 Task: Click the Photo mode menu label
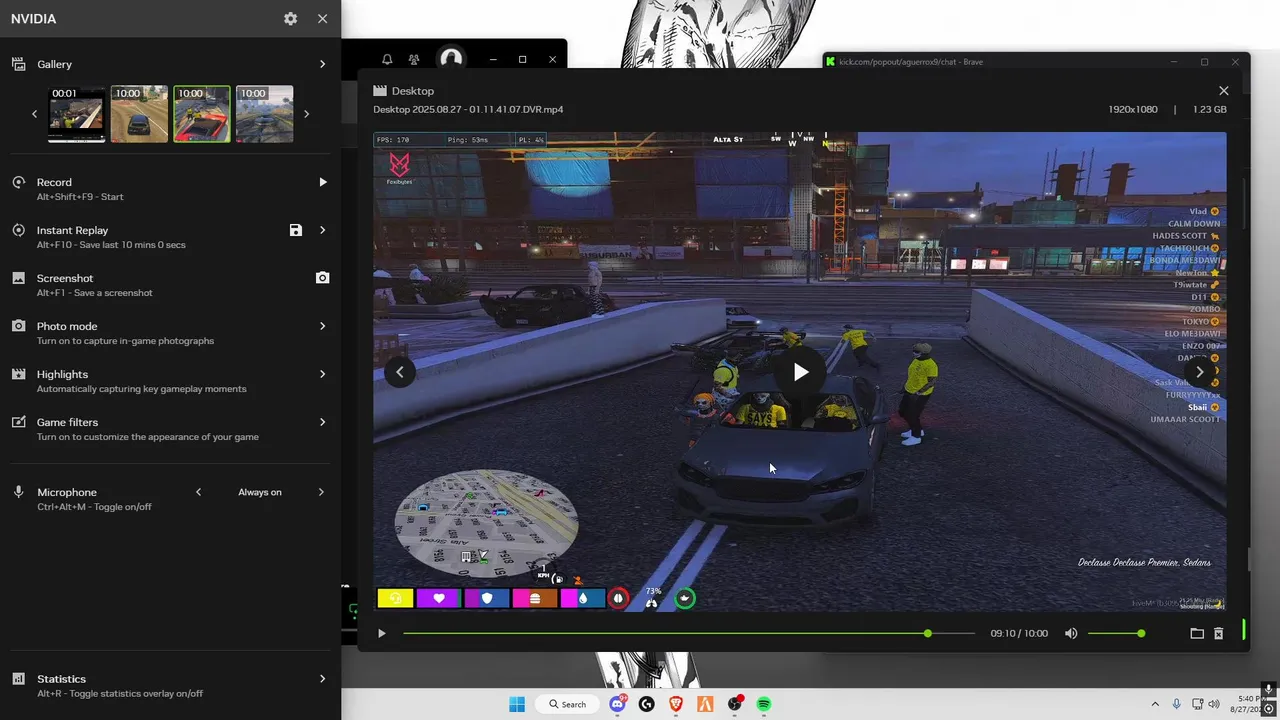click(x=67, y=326)
